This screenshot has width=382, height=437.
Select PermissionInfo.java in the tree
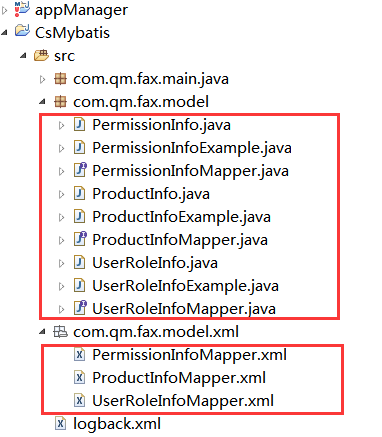coord(162,125)
